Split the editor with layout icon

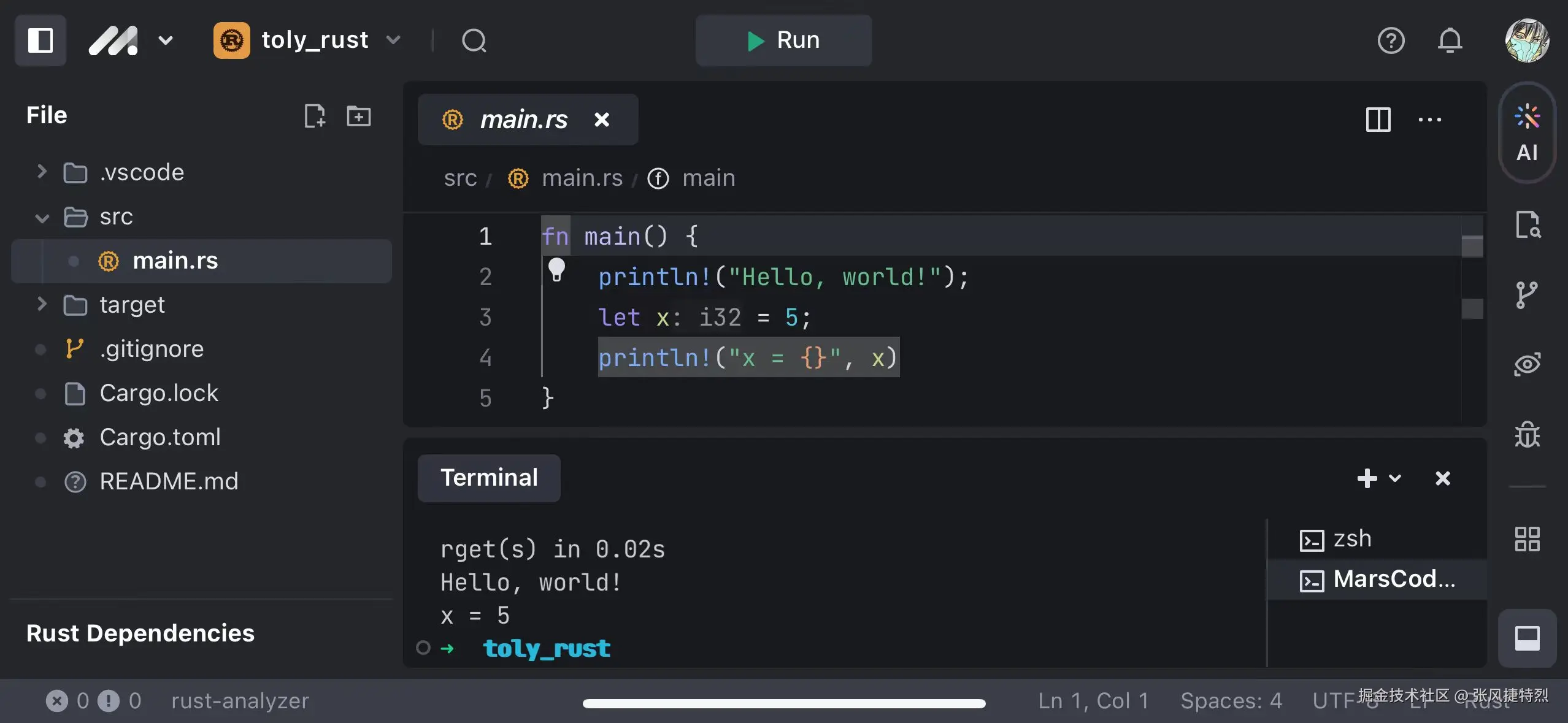point(1378,120)
